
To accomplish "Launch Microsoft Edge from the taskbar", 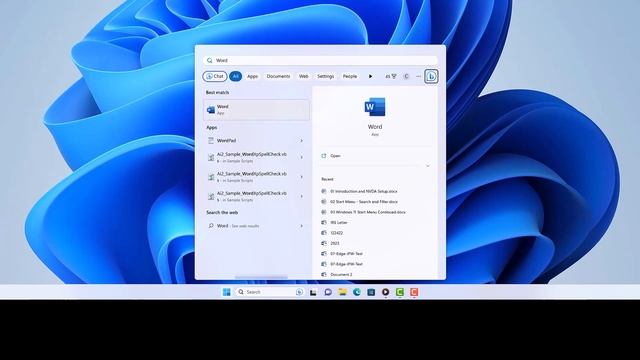I will pyautogui.click(x=357, y=292).
